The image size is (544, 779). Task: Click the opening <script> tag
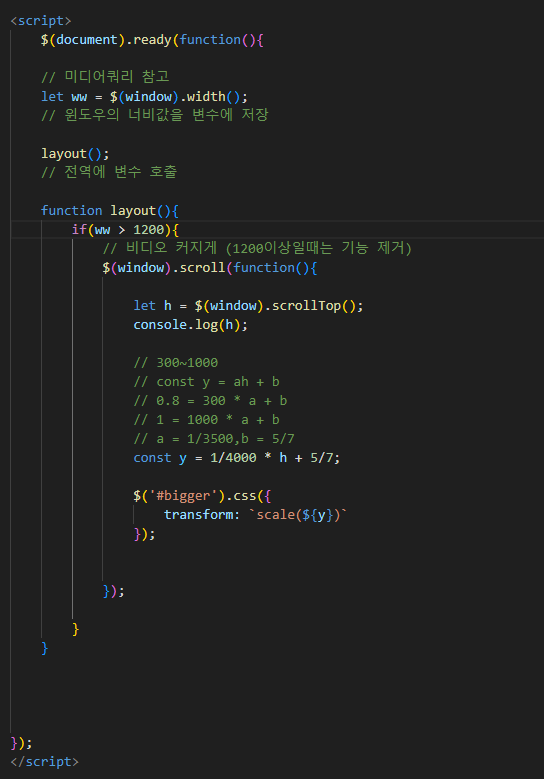[x=41, y=21]
